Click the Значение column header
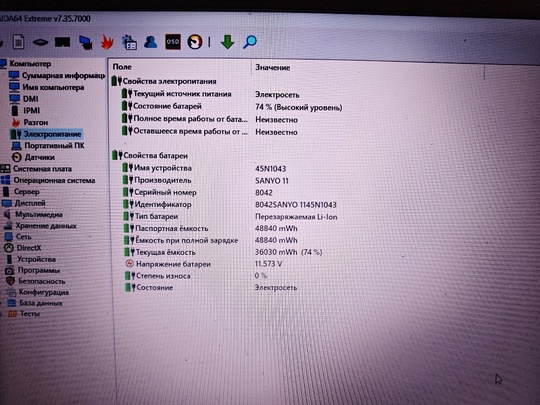This screenshot has height=405, width=540. click(x=272, y=68)
